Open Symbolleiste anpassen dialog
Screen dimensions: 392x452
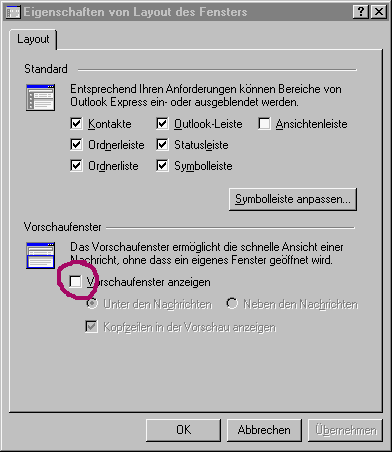pos(293,199)
